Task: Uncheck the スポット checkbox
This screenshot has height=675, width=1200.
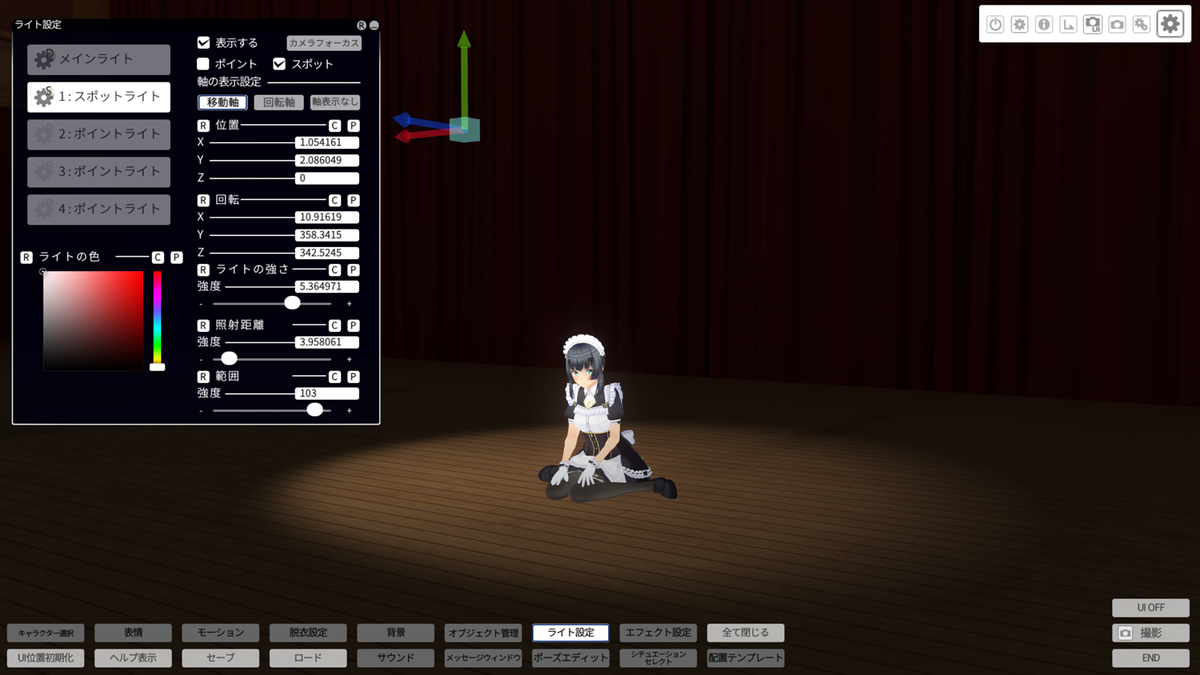Action: 280,64
